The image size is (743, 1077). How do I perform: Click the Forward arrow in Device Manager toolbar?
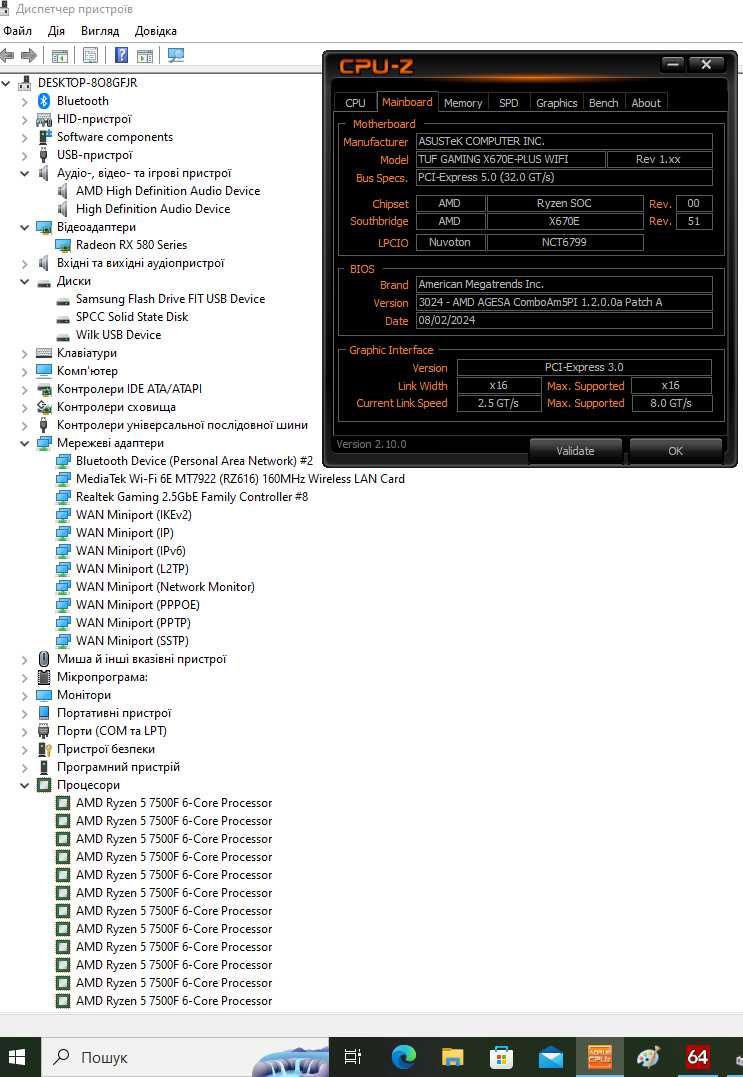coord(29,56)
